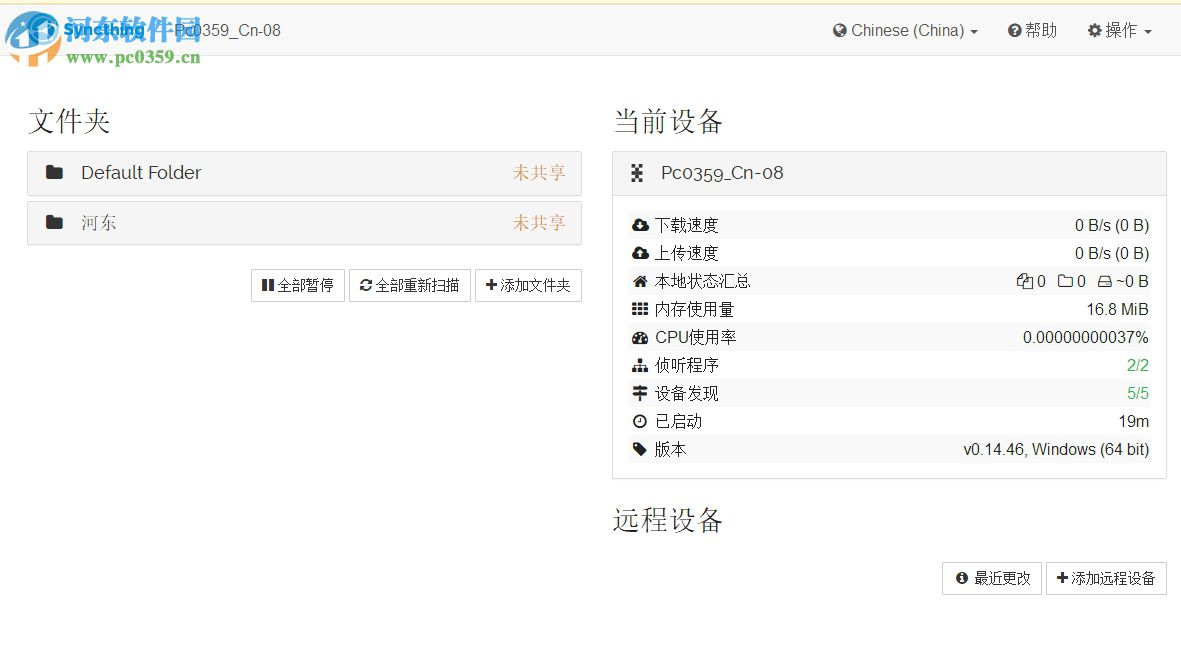Screen dimensions: 1181x652
Task: Collapse the Pc0359_Cn-08 device panel
Action: [x=888, y=173]
